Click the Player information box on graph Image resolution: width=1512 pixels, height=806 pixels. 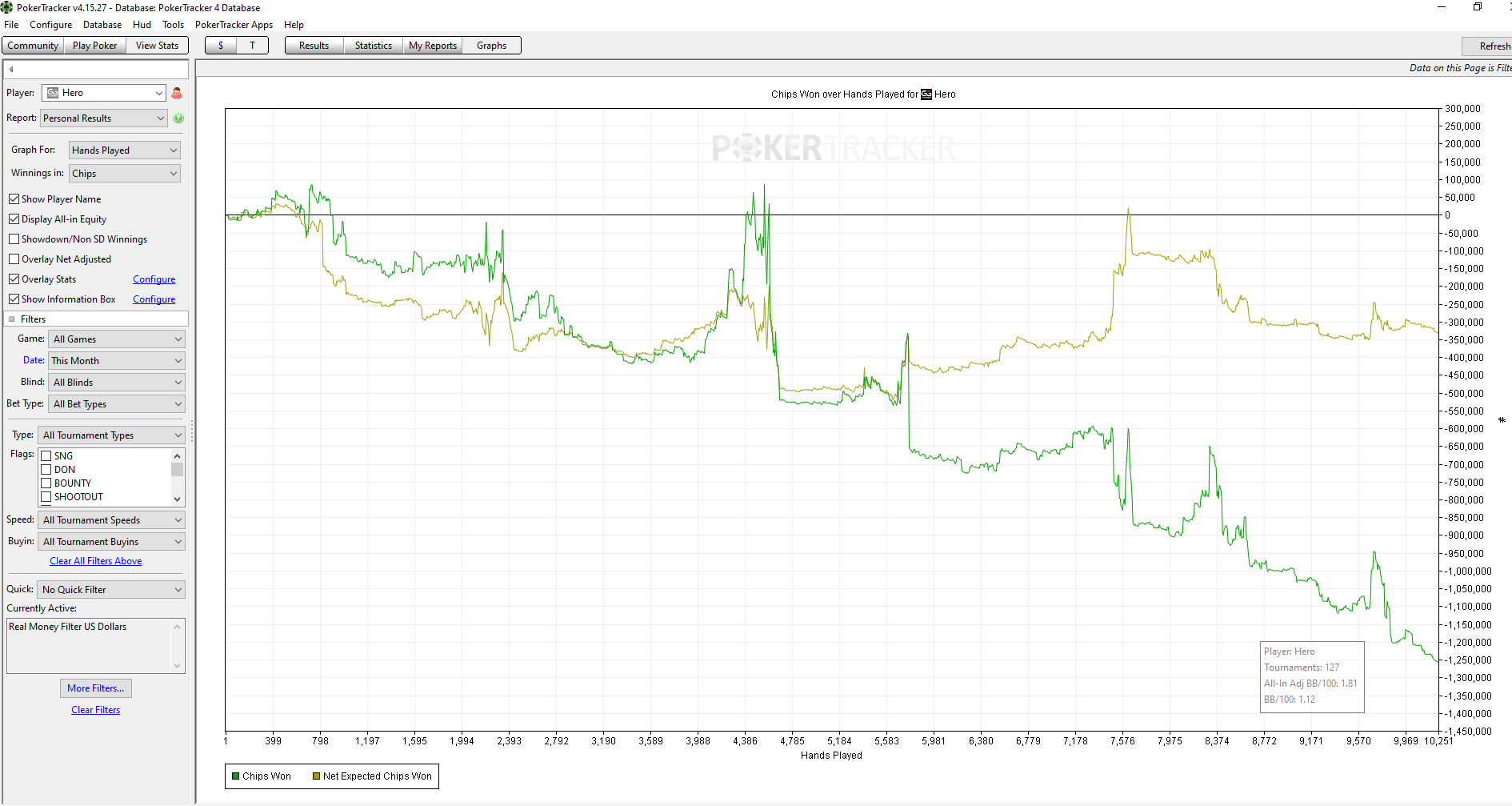1312,676
